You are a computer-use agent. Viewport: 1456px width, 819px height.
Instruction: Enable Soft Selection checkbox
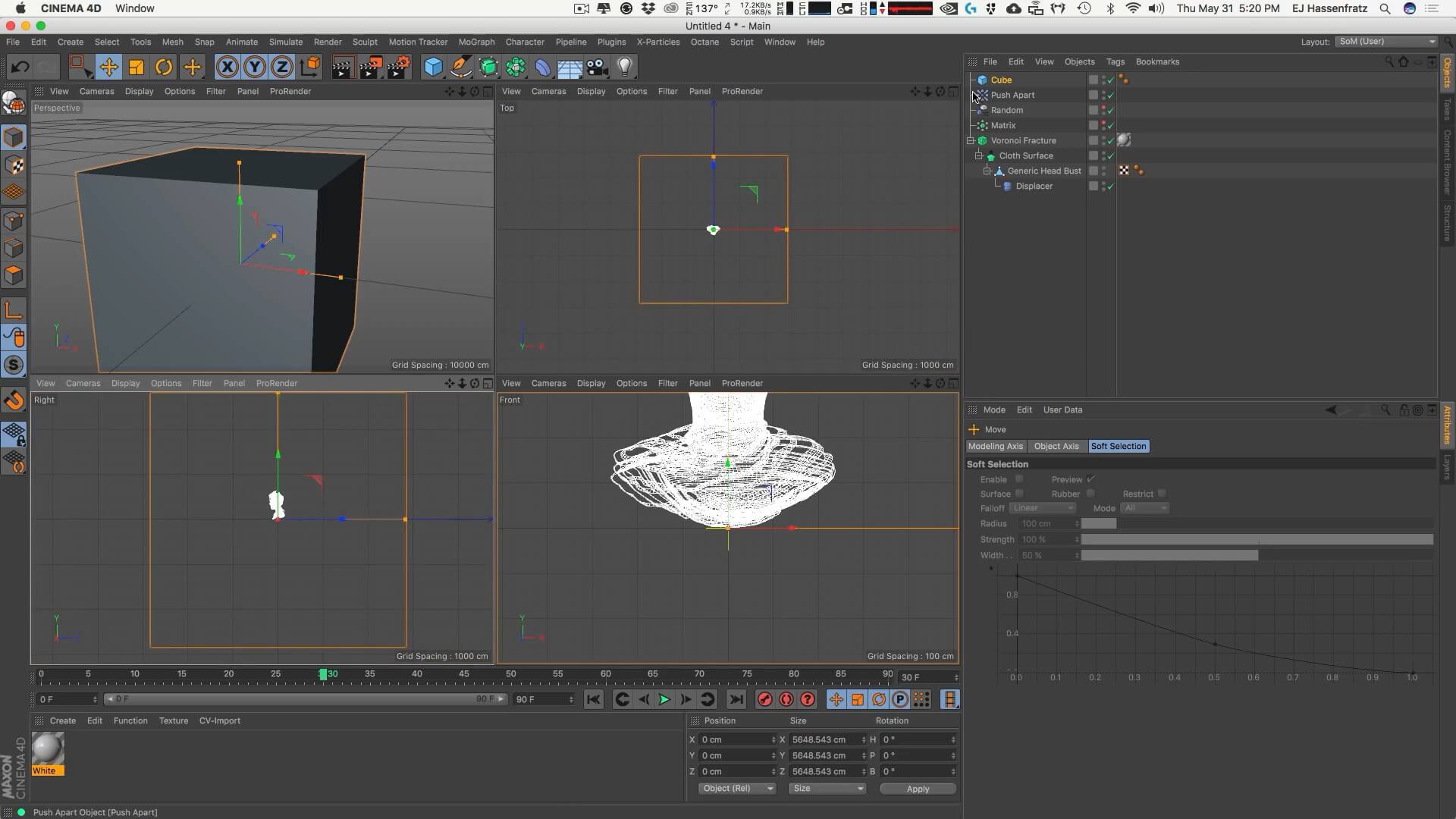(x=1019, y=479)
